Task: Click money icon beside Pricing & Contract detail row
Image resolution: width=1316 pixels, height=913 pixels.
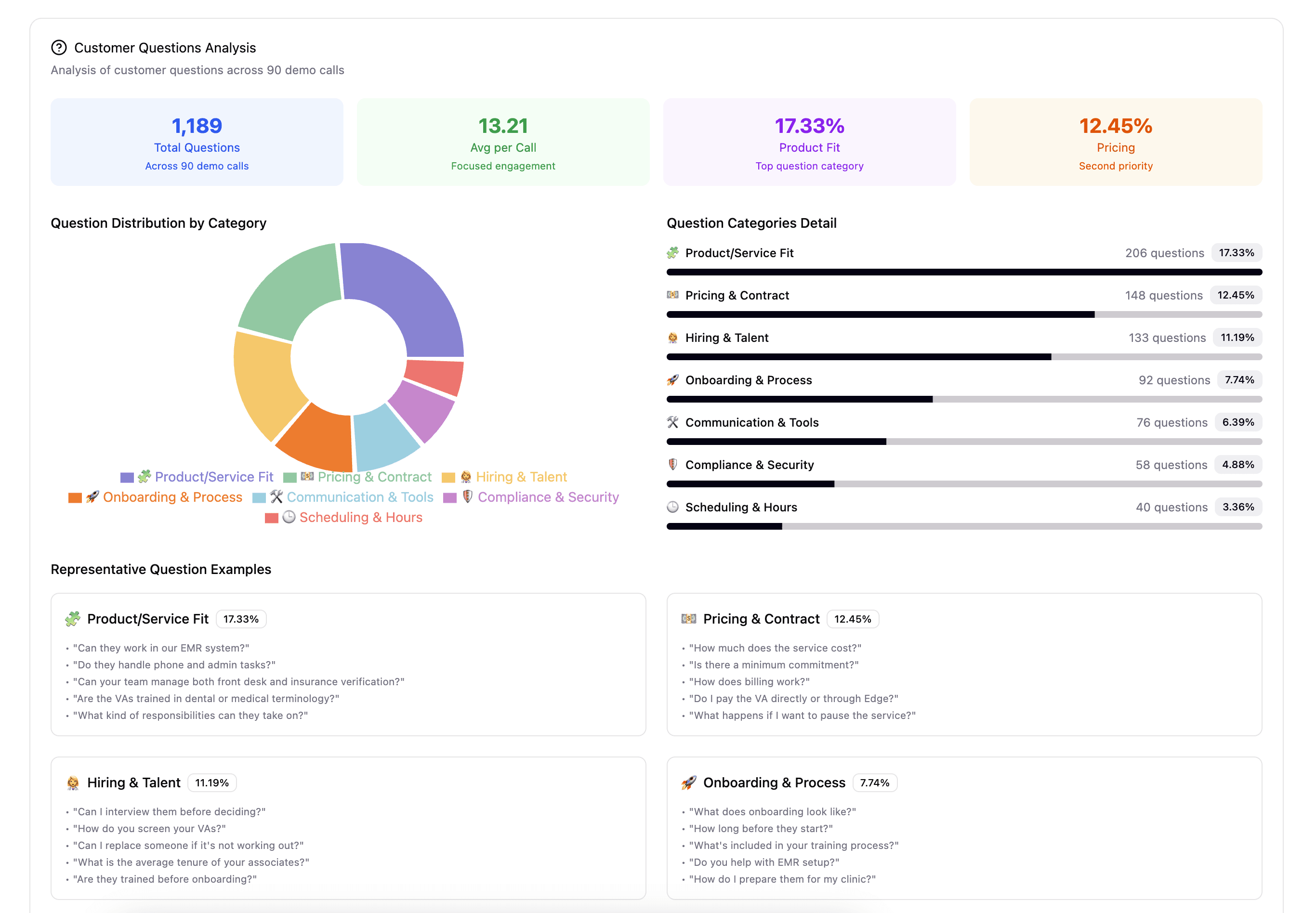Action: (673, 295)
